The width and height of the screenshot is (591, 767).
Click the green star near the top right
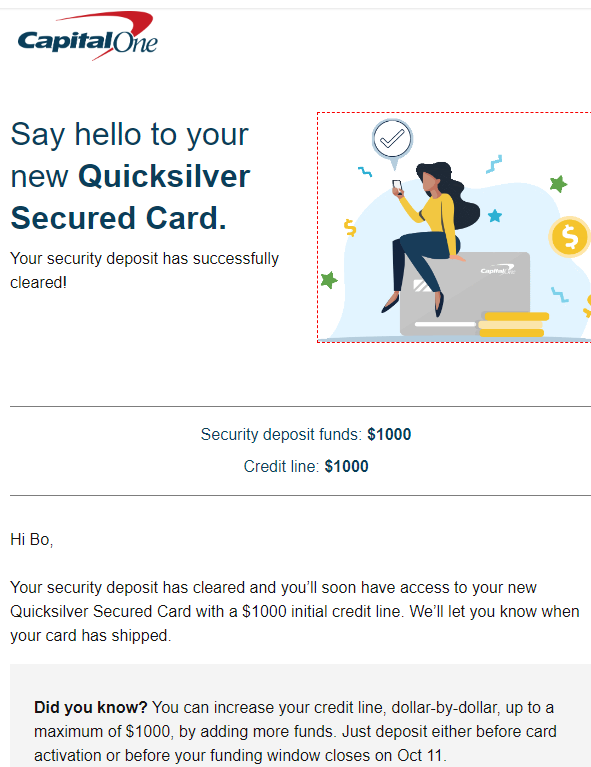[558, 184]
